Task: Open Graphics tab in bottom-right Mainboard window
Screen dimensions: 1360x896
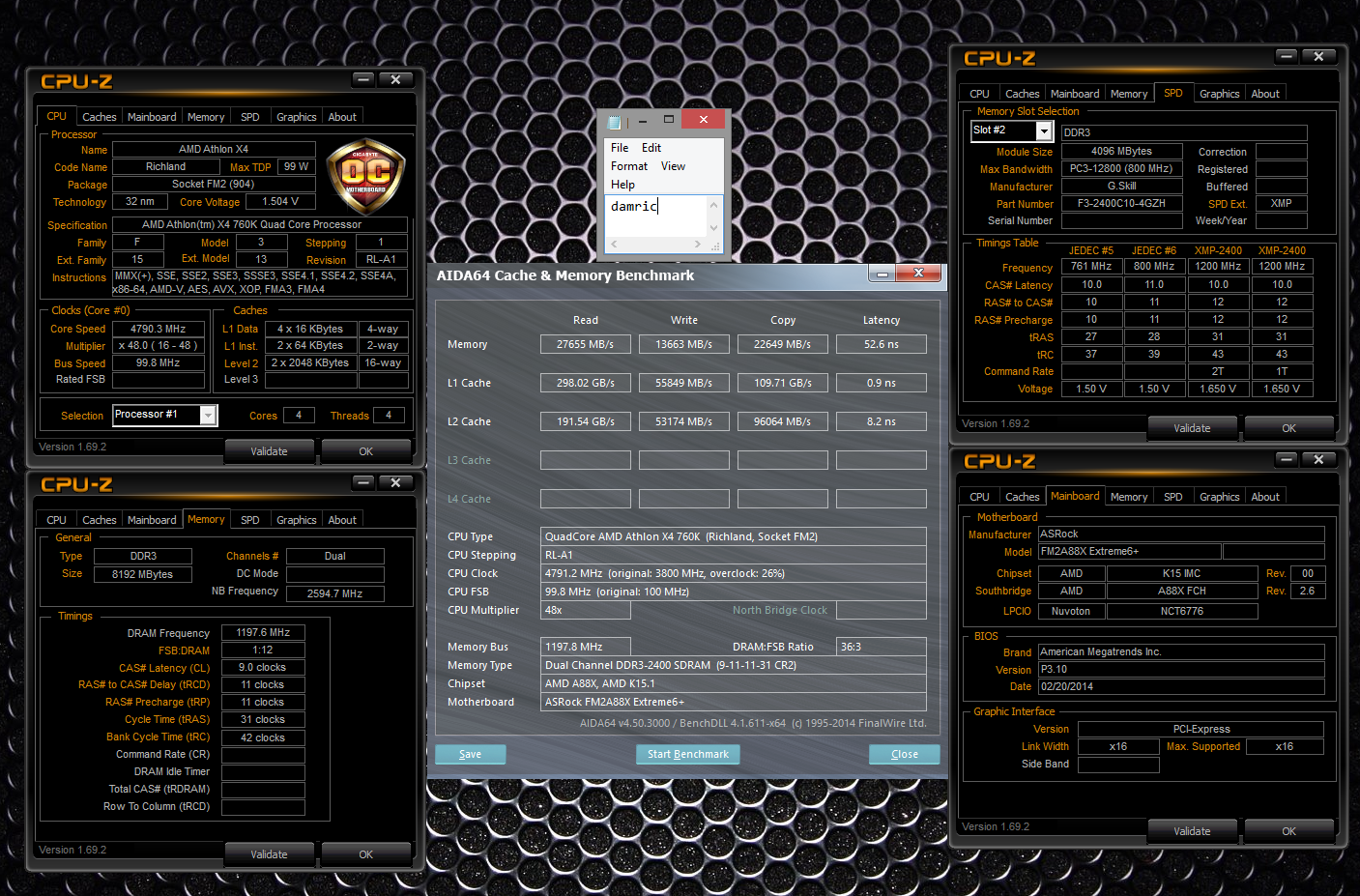Action: [1219, 497]
